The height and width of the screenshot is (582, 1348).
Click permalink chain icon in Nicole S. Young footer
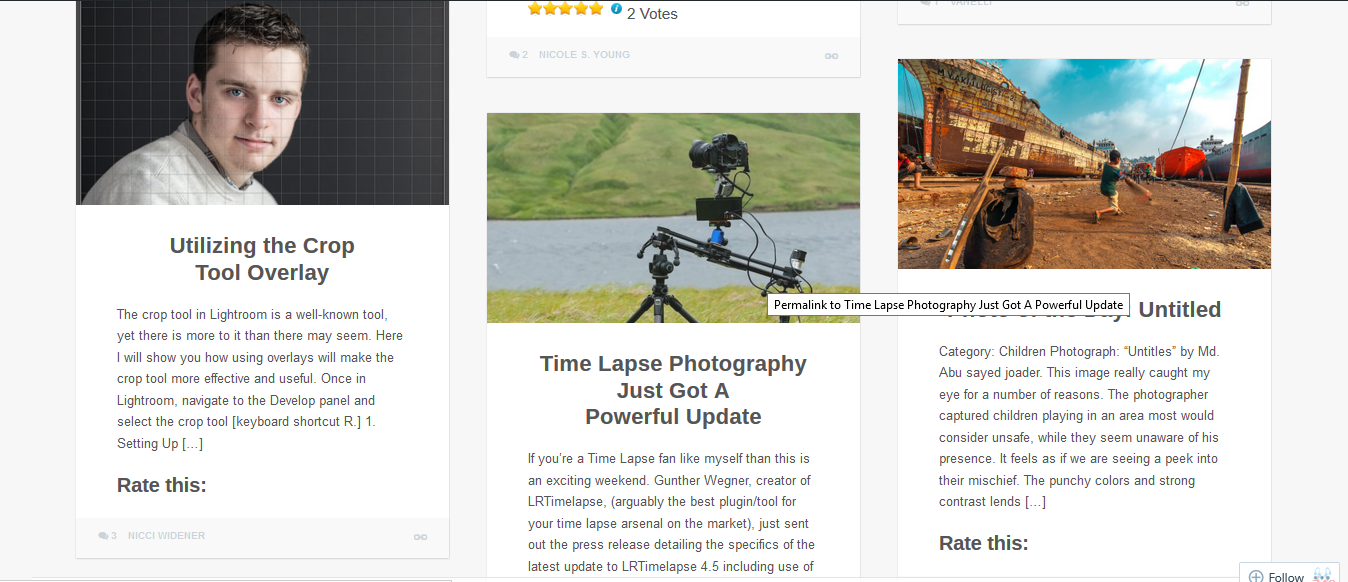click(x=831, y=56)
